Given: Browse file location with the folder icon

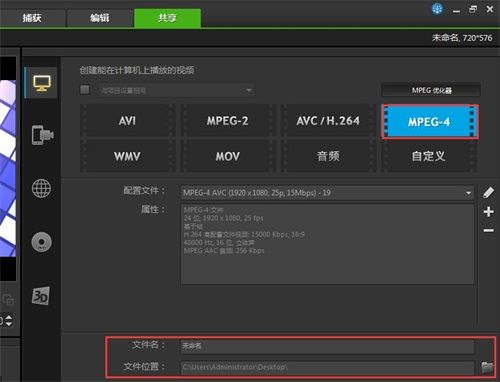Looking at the screenshot, I should pos(487,367).
